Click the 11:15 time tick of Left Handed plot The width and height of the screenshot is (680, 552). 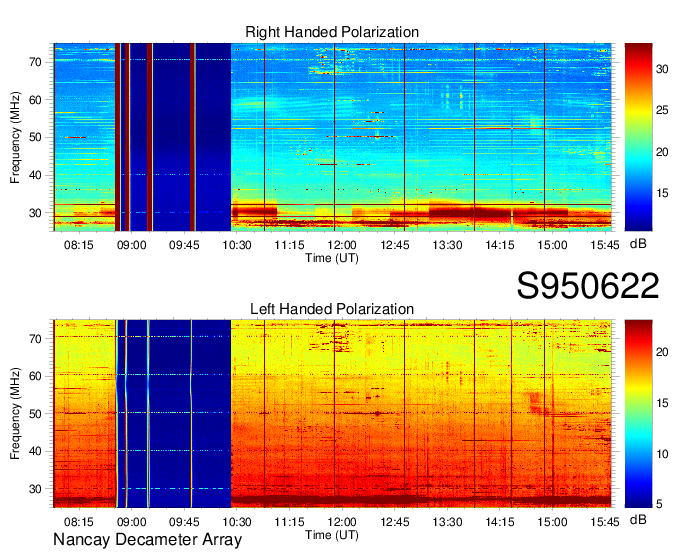289,522
